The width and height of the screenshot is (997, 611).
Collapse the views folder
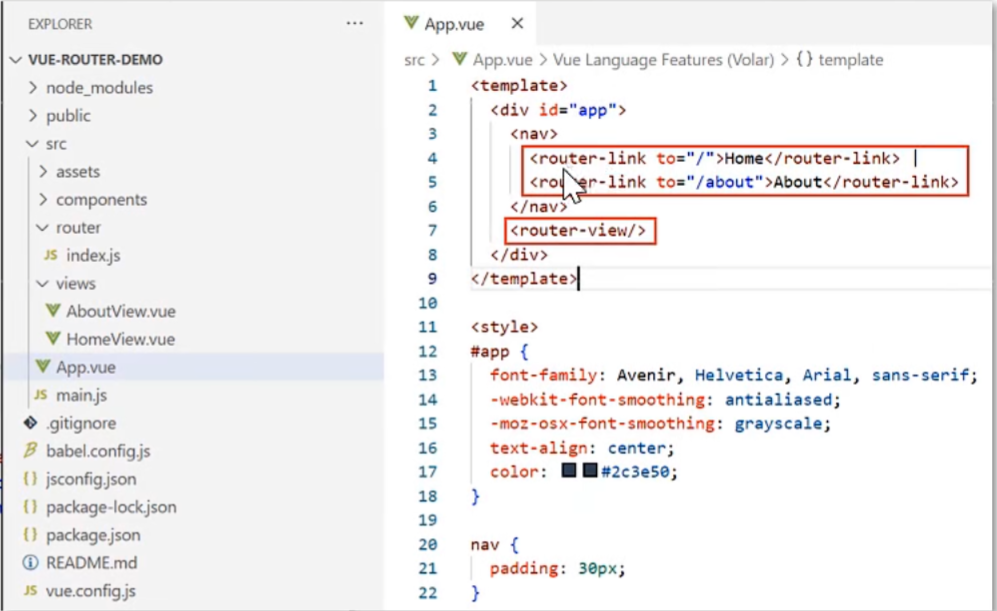[x=43, y=284]
